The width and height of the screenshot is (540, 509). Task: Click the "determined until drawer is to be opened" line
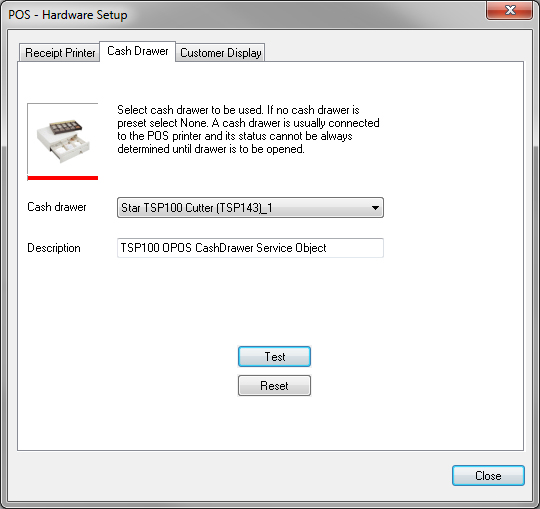click(211, 149)
